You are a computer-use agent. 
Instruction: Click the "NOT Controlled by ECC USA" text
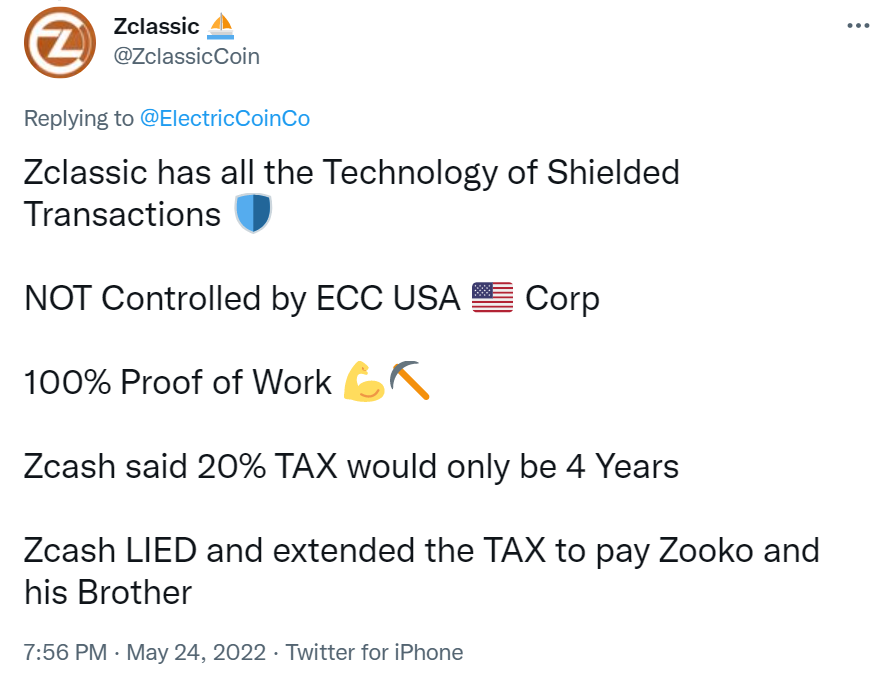click(242, 298)
